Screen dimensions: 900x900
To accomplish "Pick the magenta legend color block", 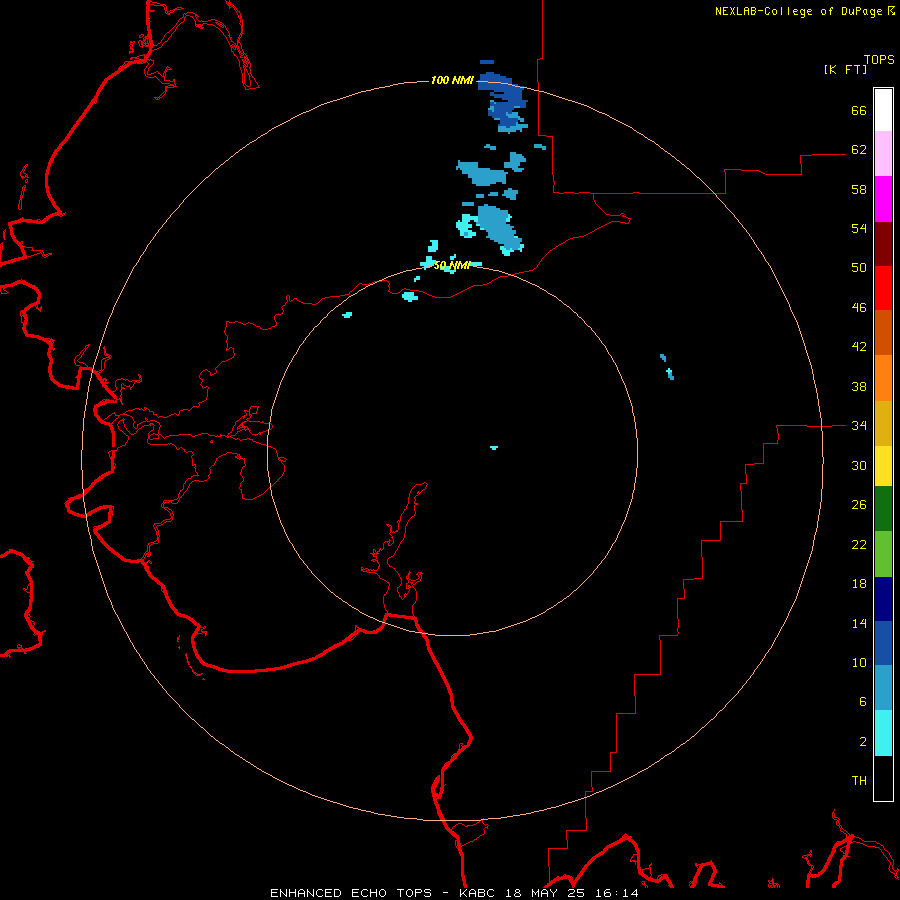I will [883, 199].
